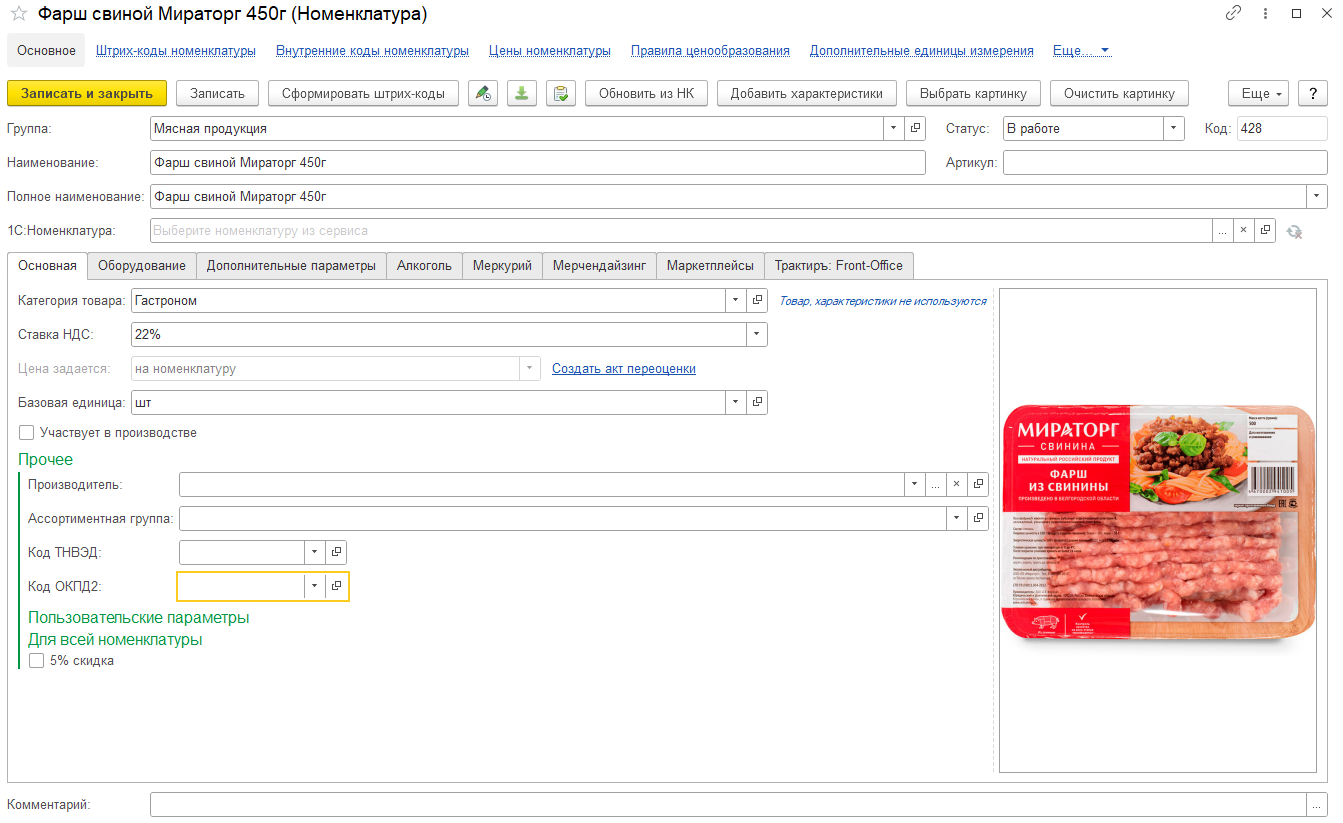Open the Группа field in separate window
Image resolution: width=1343 pixels, height=823 pixels.
915,129
